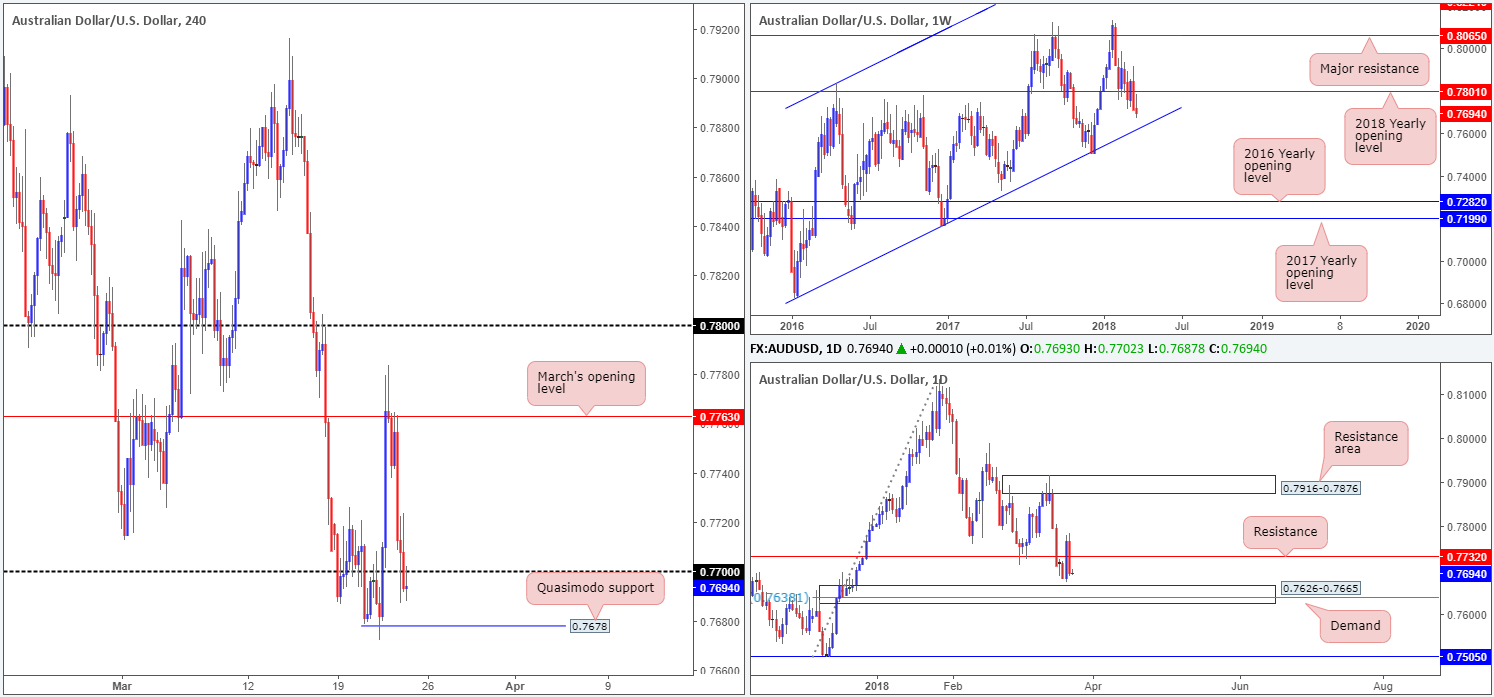1494x697 pixels.
Task: Click the 0.79200 axis value
Action: click(720, 30)
